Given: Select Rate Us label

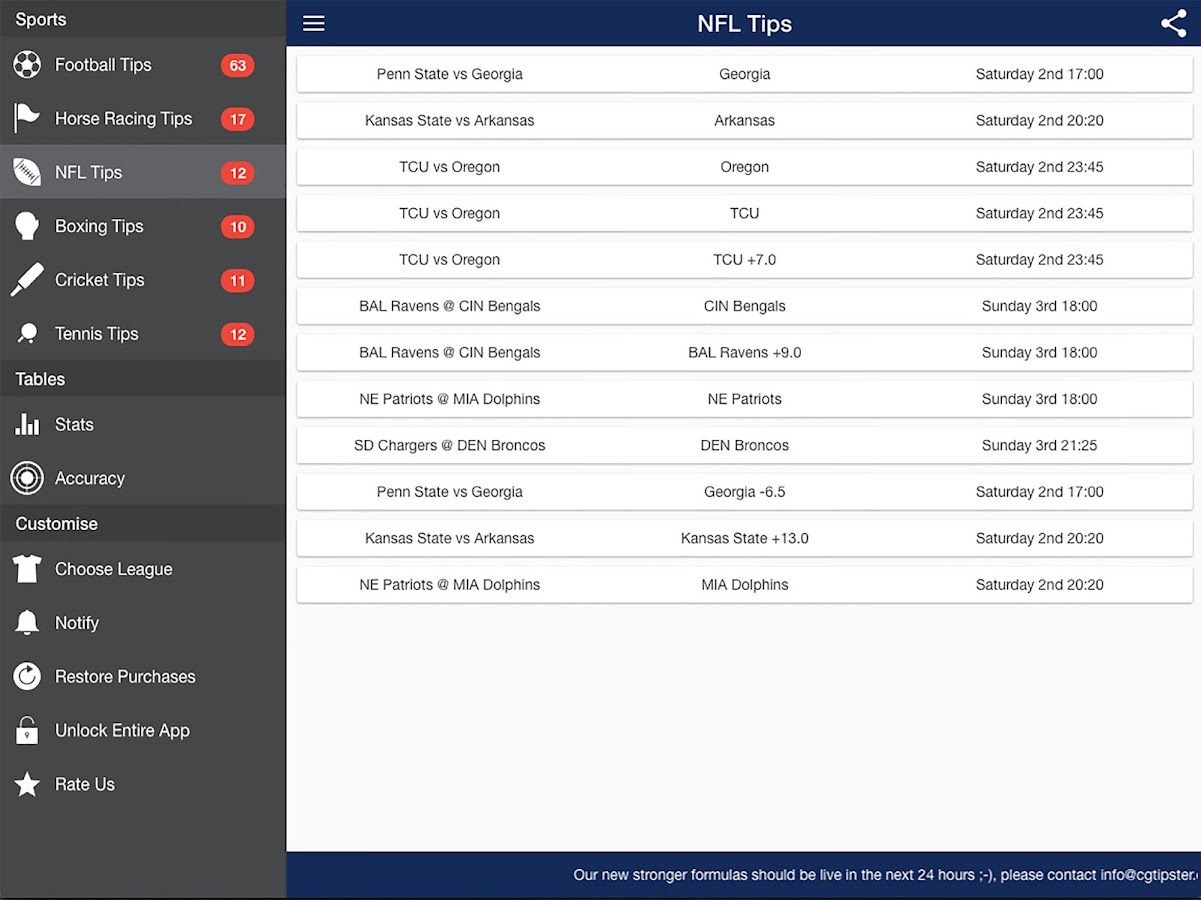Looking at the screenshot, I should pos(85,784).
